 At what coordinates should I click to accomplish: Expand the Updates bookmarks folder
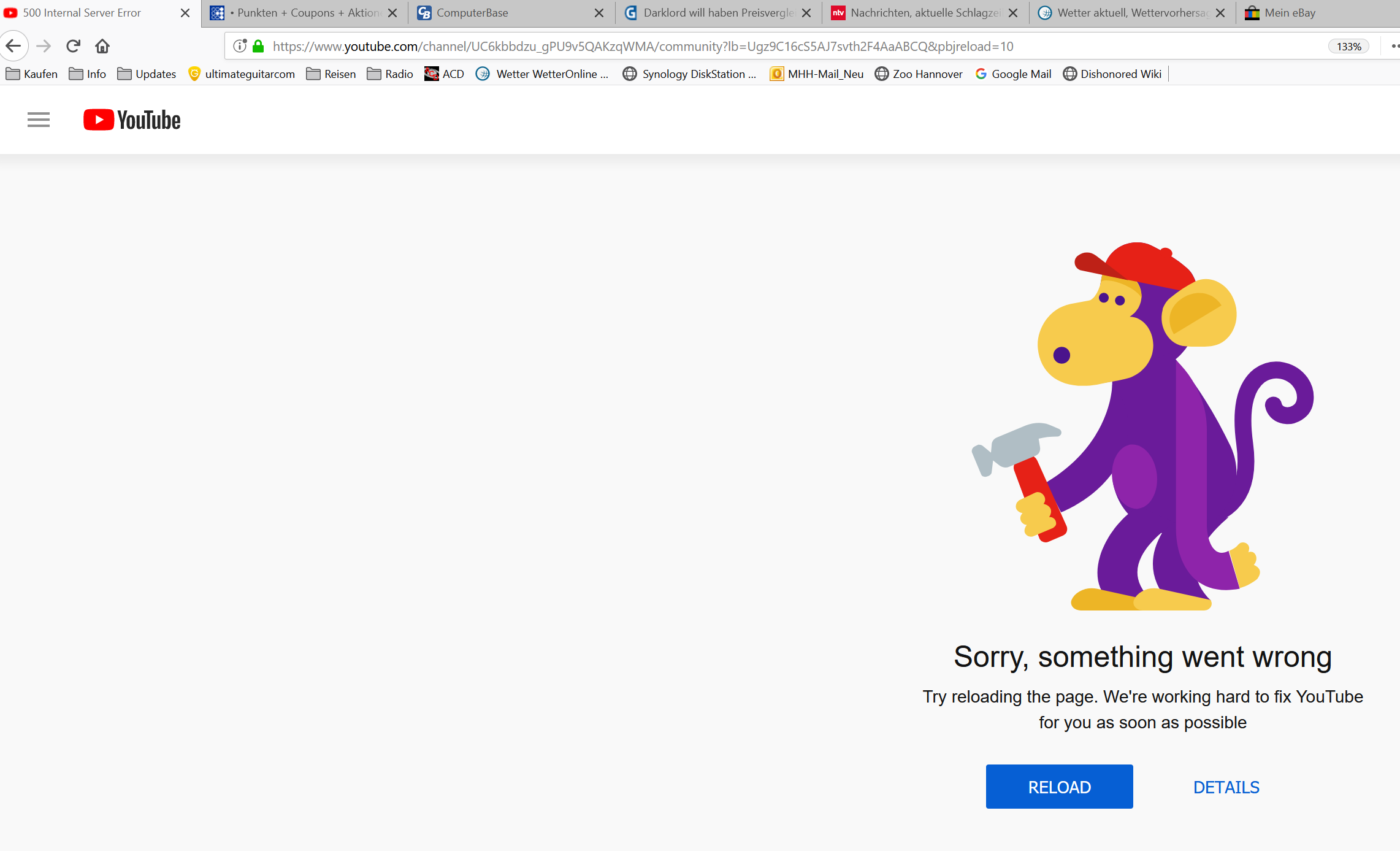click(x=147, y=74)
